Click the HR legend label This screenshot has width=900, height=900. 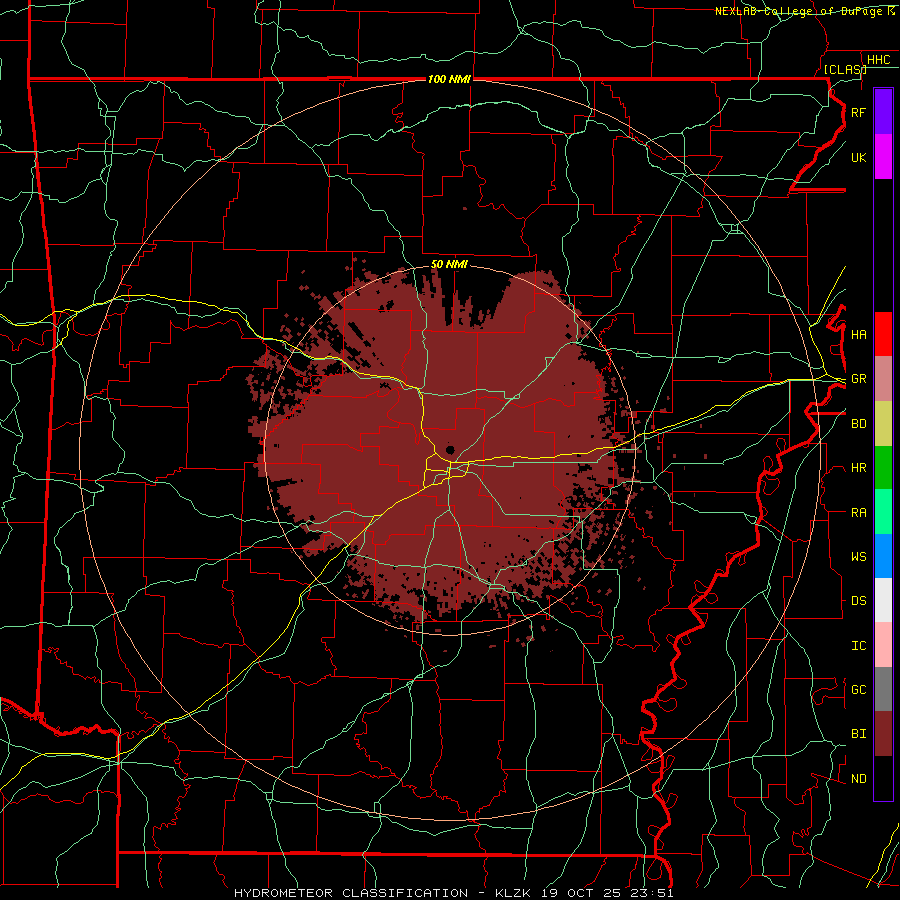point(858,468)
